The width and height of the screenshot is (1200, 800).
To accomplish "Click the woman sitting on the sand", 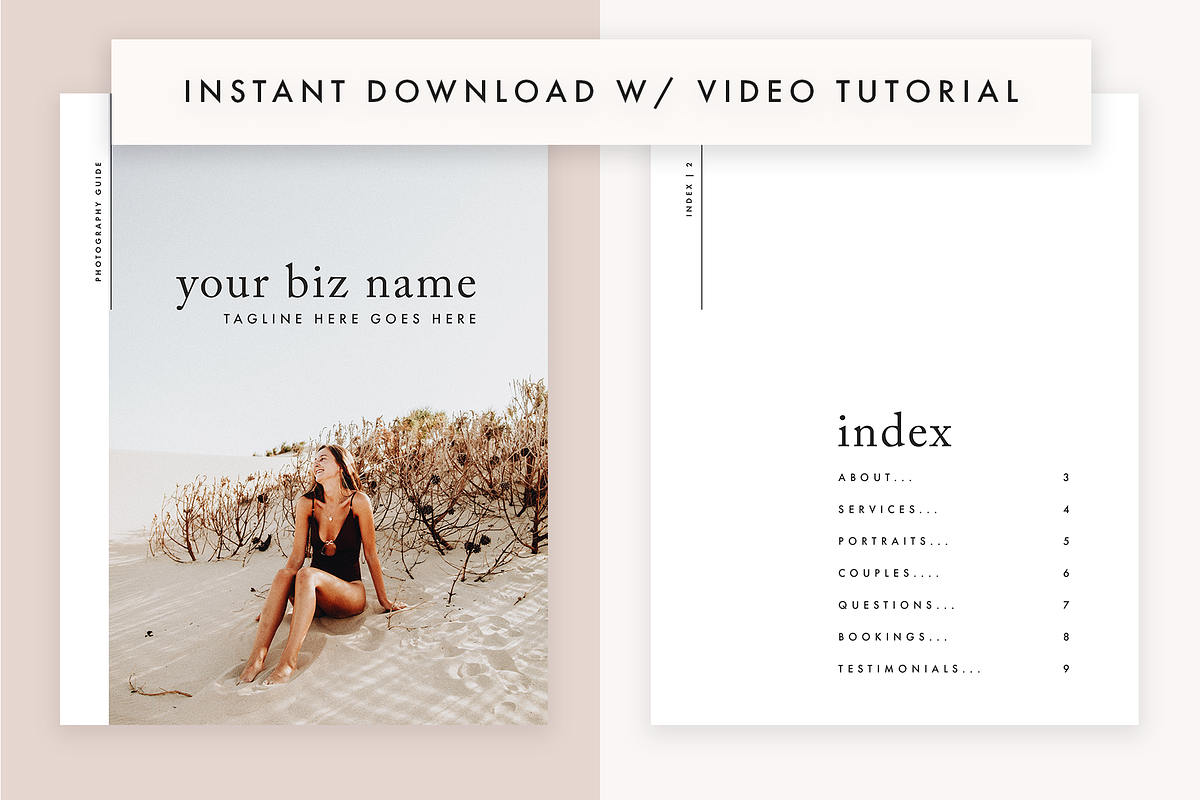I will (x=322, y=565).
